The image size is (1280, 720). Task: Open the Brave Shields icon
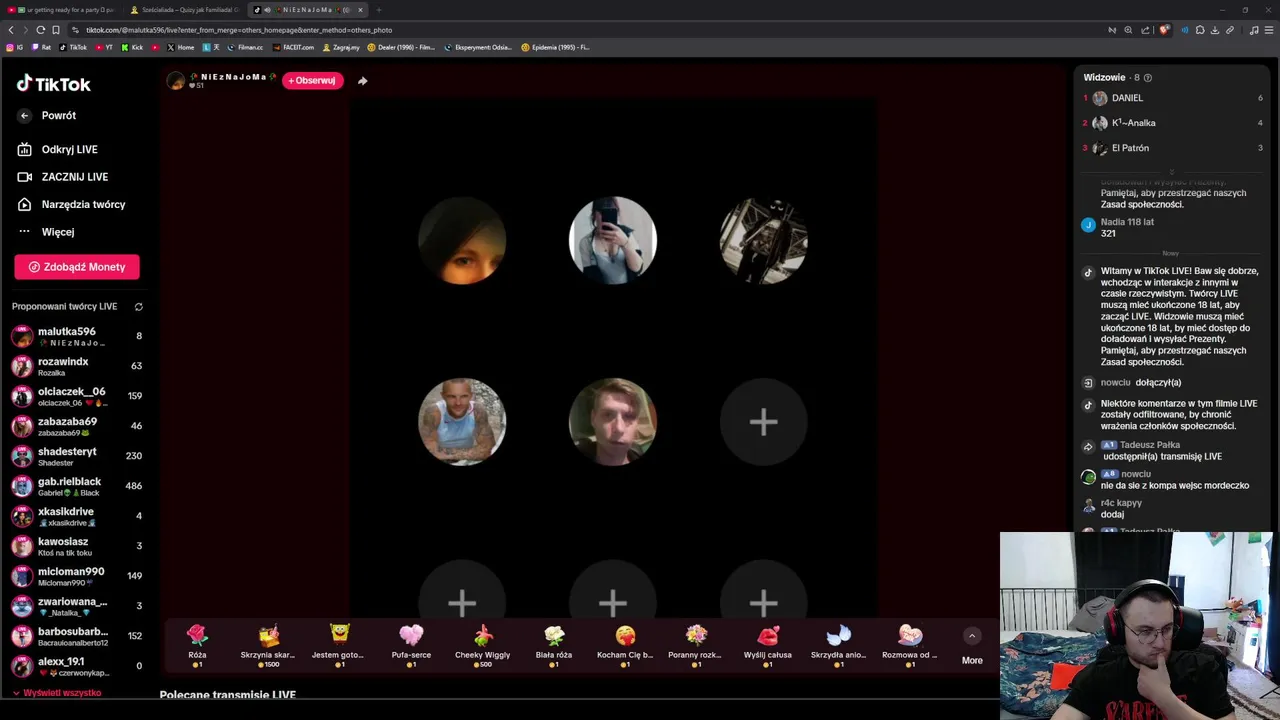point(1164,30)
